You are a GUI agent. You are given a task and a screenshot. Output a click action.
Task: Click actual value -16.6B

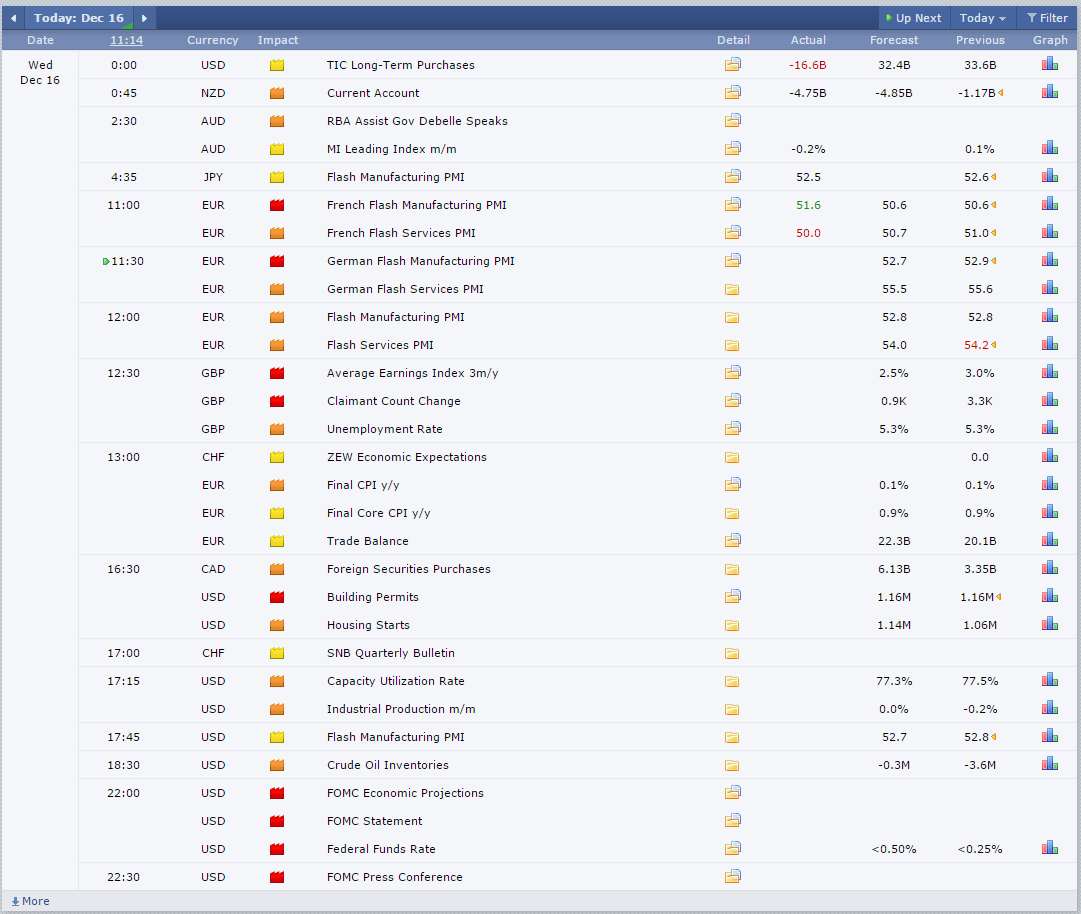[x=807, y=65]
